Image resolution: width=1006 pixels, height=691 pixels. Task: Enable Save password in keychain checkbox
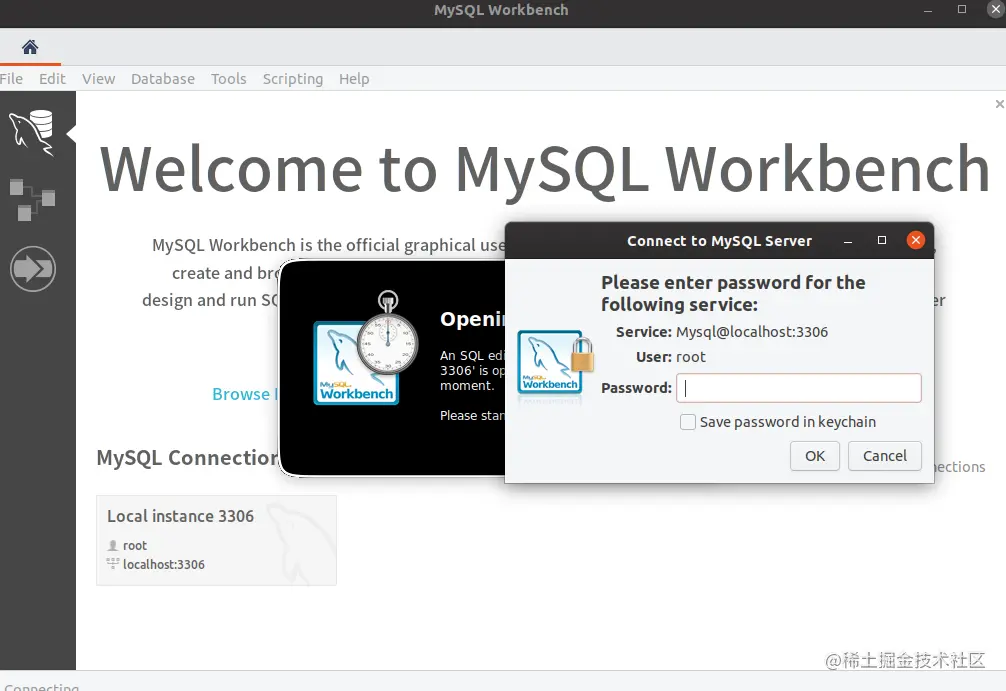tap(688, 422)
